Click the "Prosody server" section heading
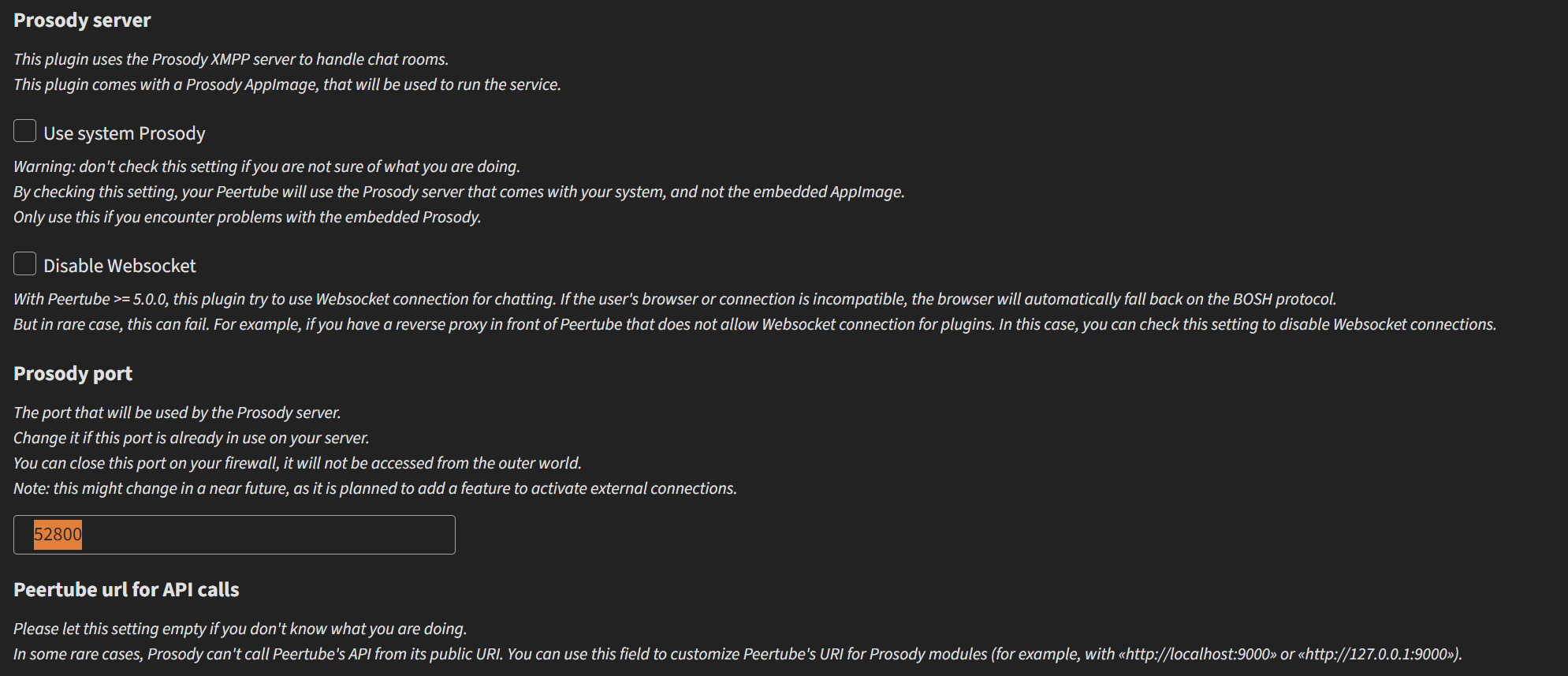1568x676 pixels. 82,21
